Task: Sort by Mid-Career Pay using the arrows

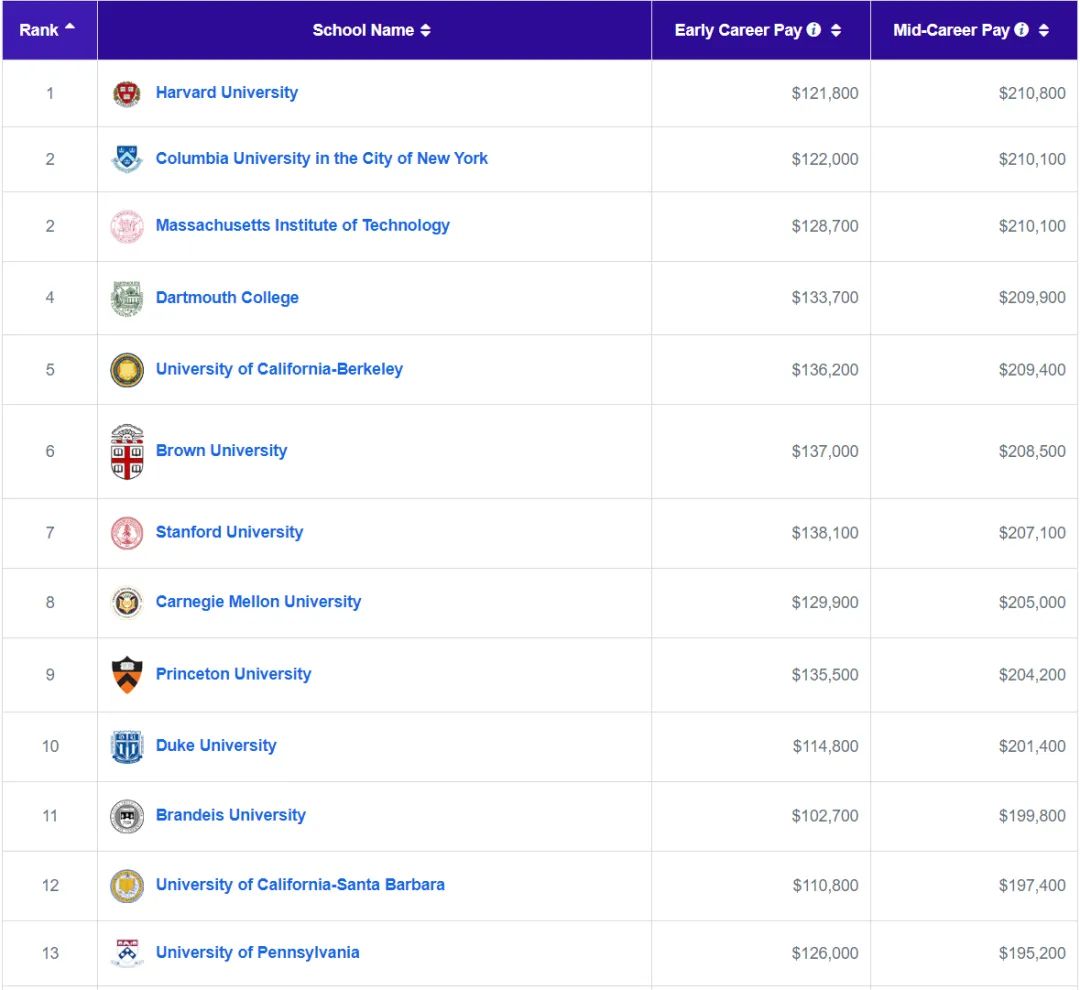Action: point(1043,30)
